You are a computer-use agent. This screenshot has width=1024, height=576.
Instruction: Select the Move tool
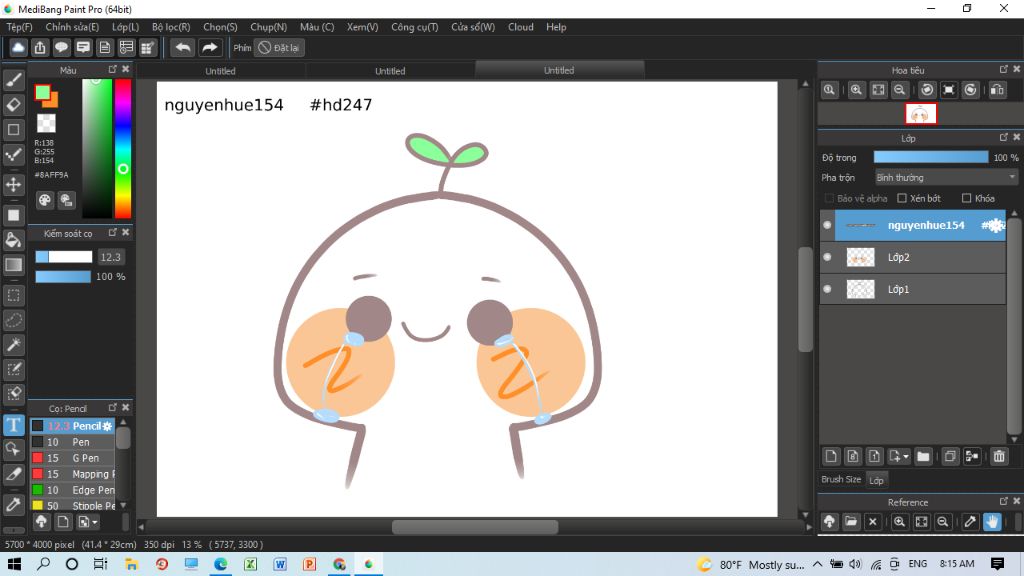tap(14, 184)
